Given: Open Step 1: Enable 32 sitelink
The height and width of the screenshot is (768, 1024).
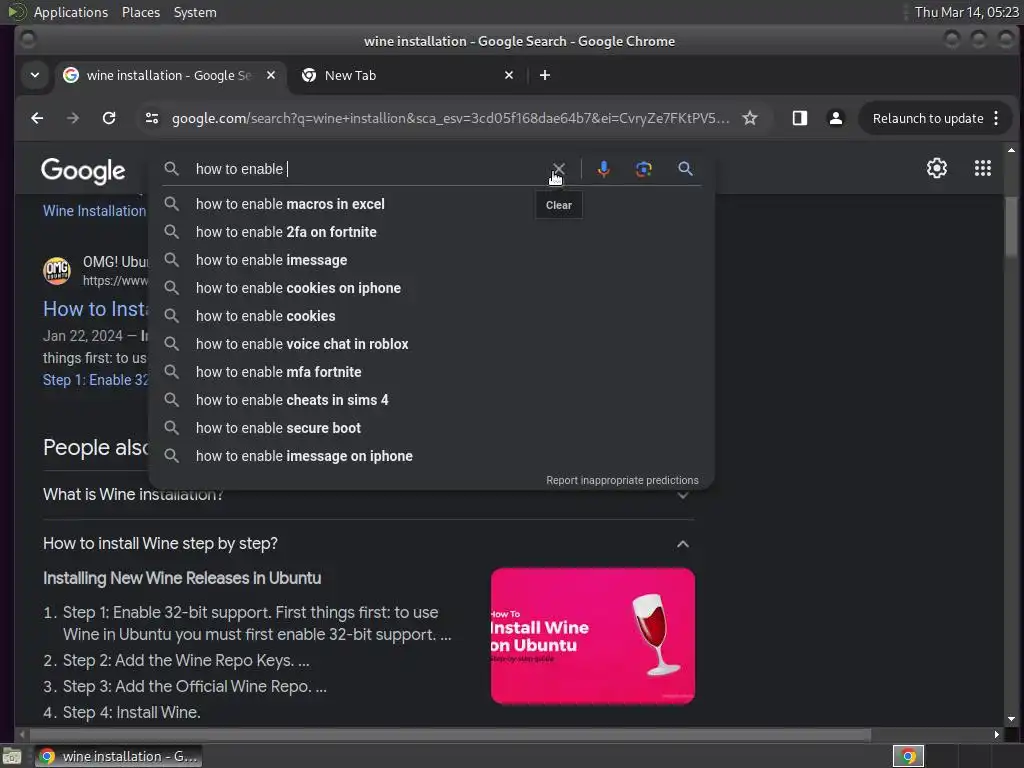Looking at the screenshot, I should coord(96,380).
